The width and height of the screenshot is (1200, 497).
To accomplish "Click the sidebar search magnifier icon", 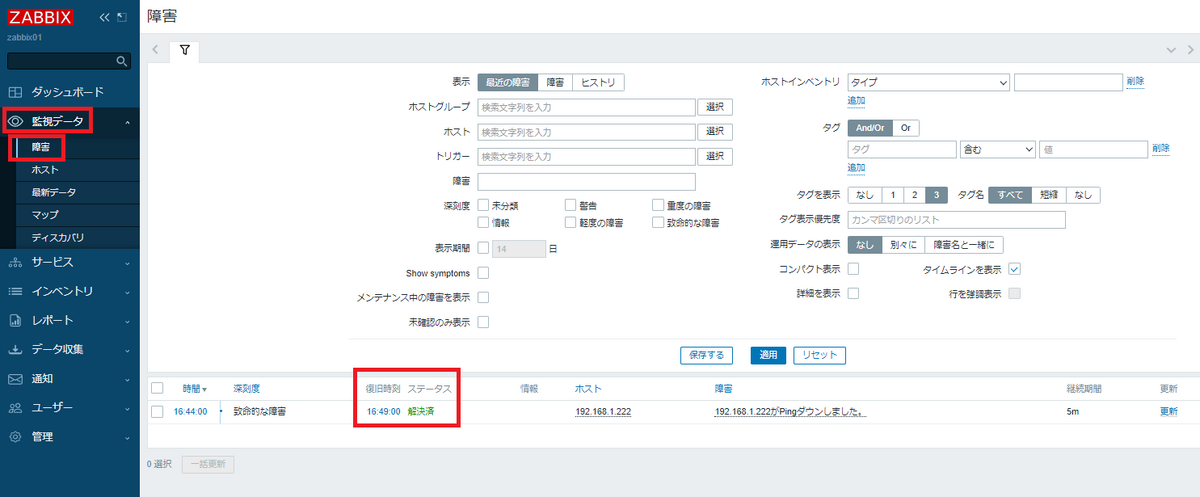I will pyautogui.click(x=122, y=62).
